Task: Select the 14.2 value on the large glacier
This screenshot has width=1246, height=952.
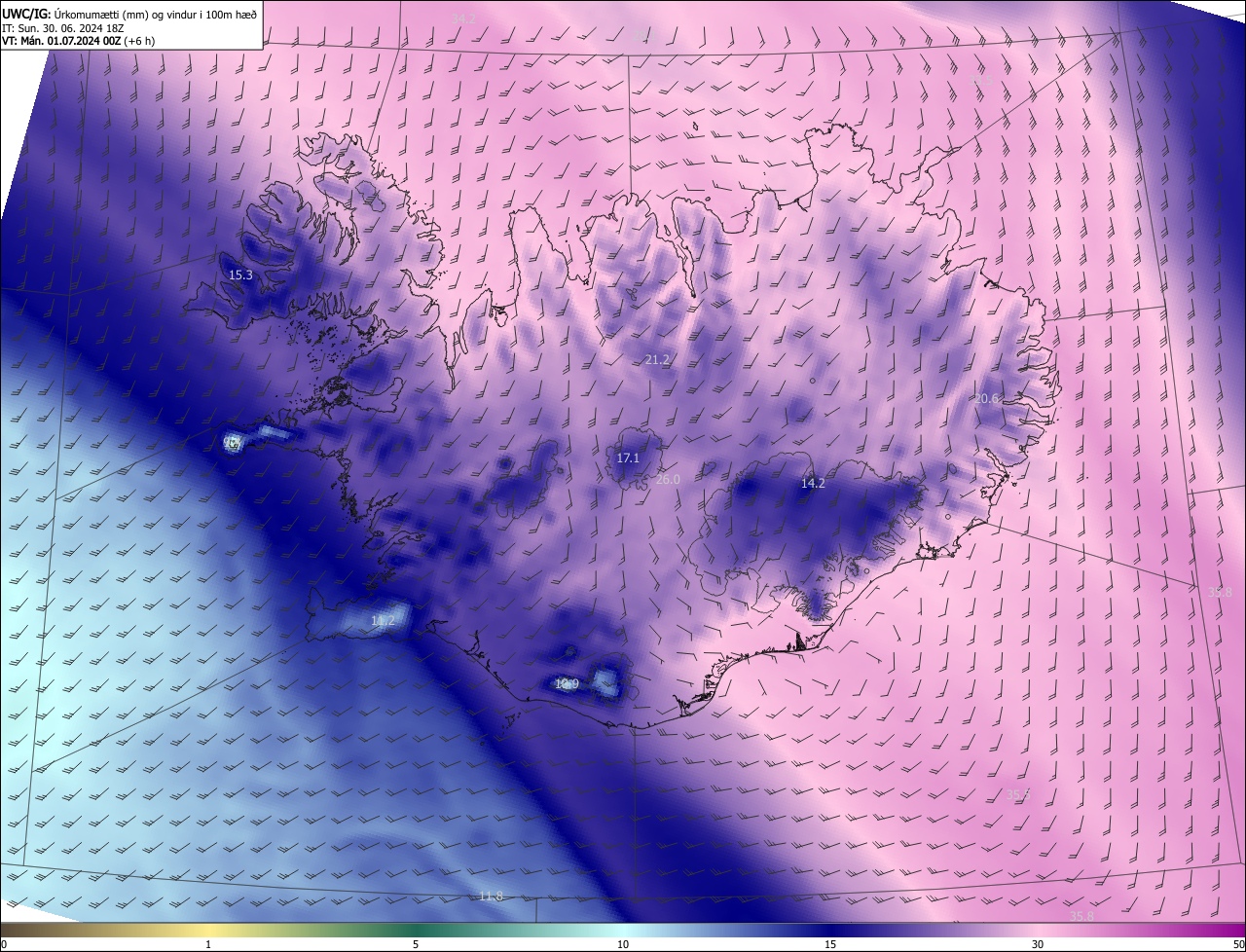Action: click(813, 484)
